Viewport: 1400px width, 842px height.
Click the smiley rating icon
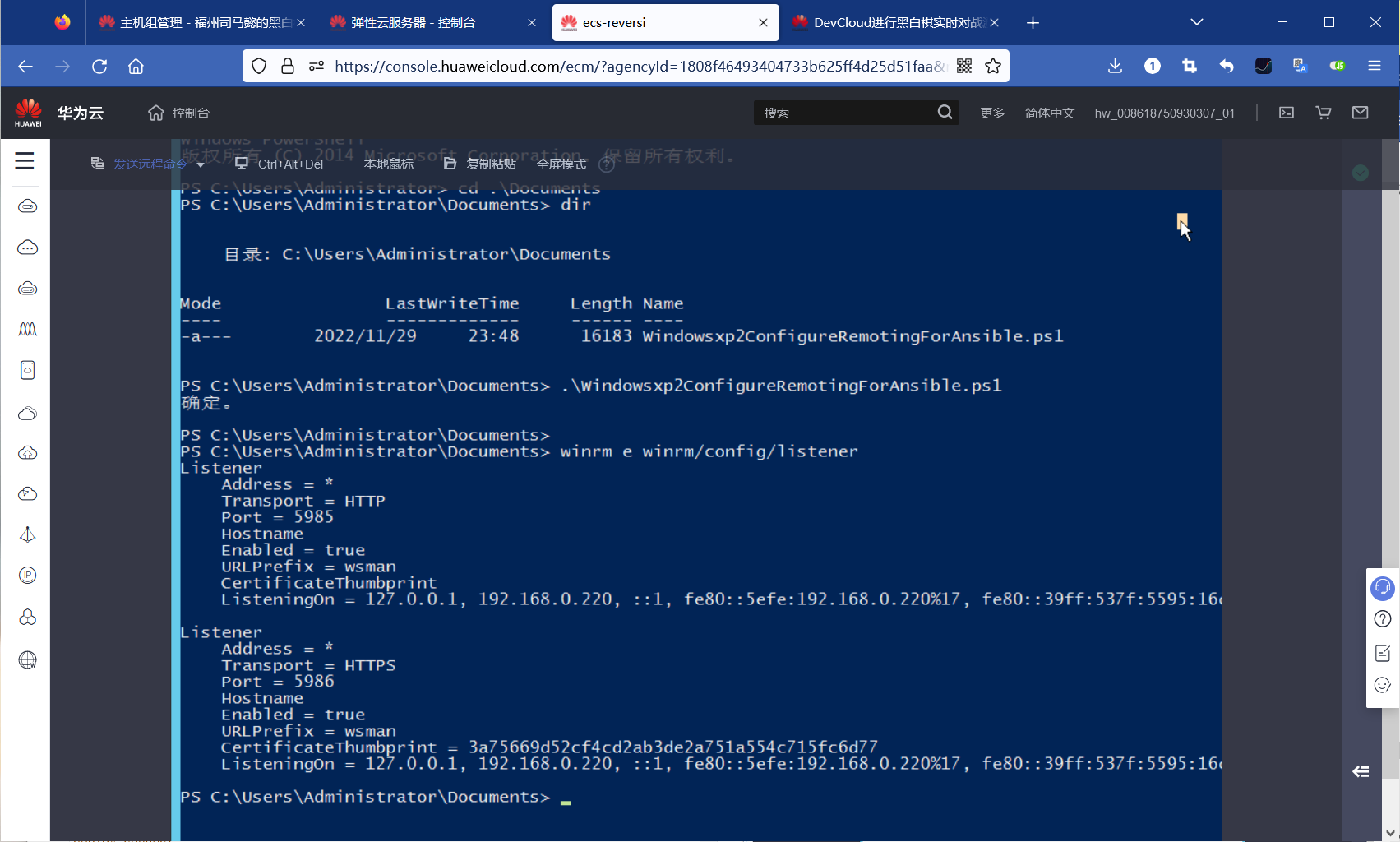coord(1383,685)
